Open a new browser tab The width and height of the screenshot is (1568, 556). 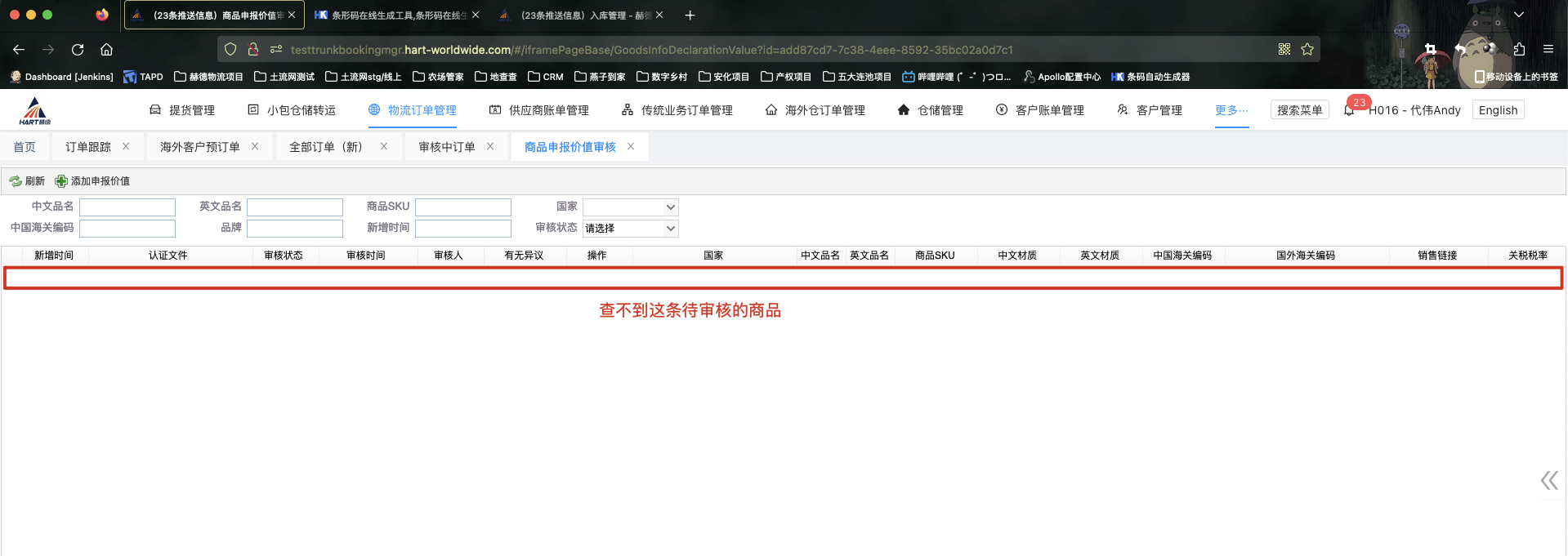pos(690,16)
